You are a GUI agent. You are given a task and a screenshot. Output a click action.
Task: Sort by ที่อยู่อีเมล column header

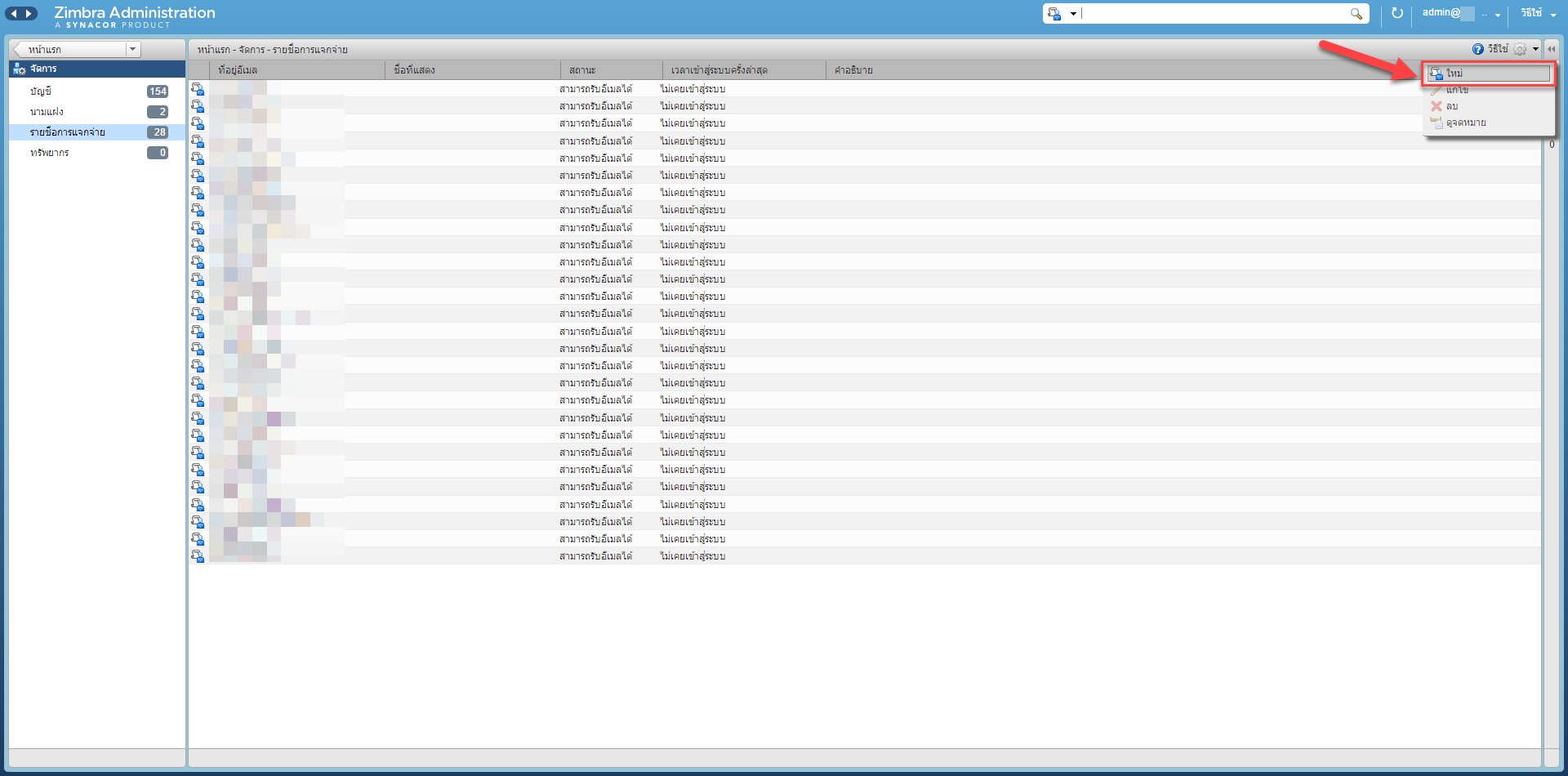pyautogui.click(x=238, y=70)
